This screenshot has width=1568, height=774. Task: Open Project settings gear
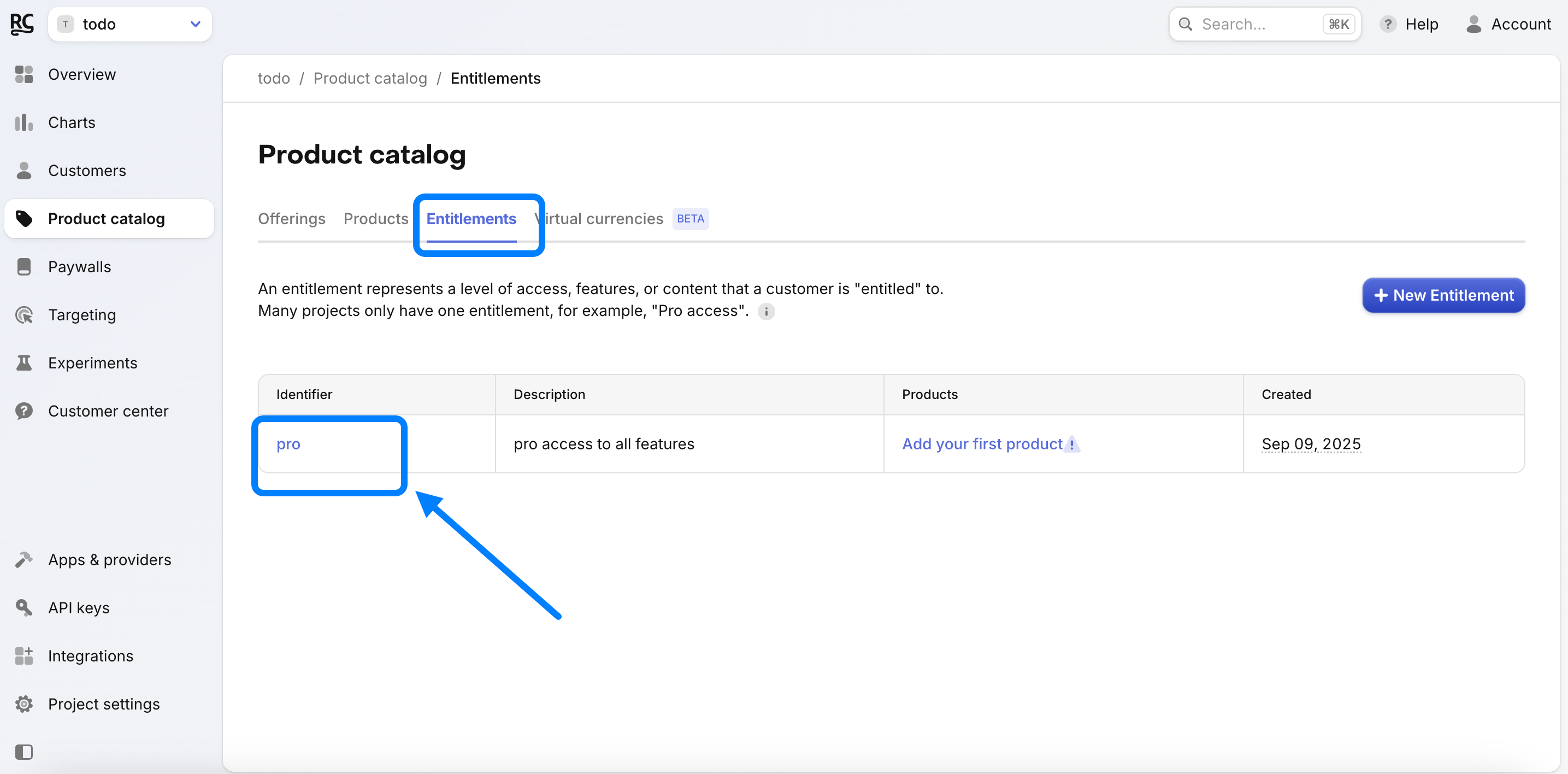coord(23,704)
